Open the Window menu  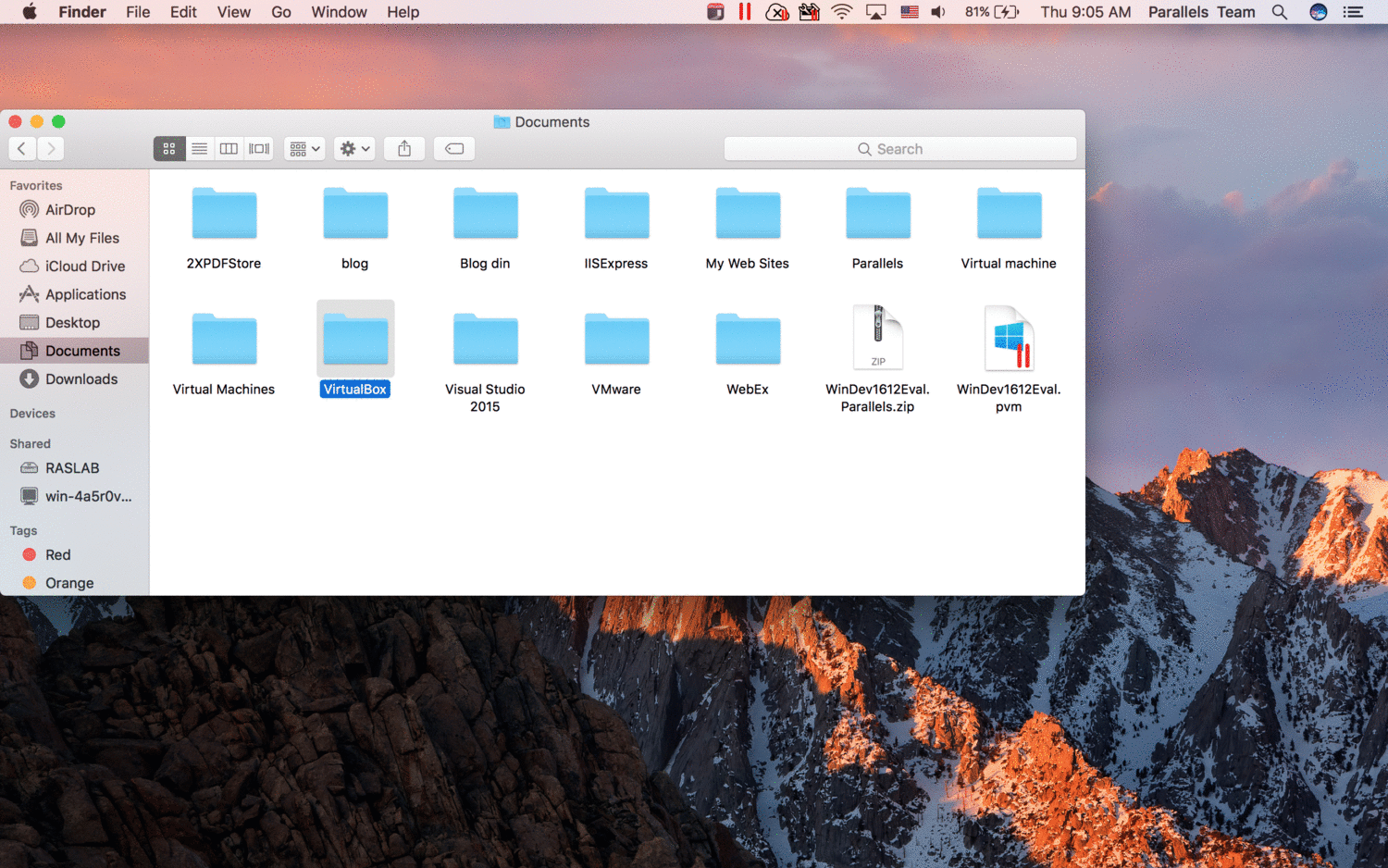click(339, 12)
